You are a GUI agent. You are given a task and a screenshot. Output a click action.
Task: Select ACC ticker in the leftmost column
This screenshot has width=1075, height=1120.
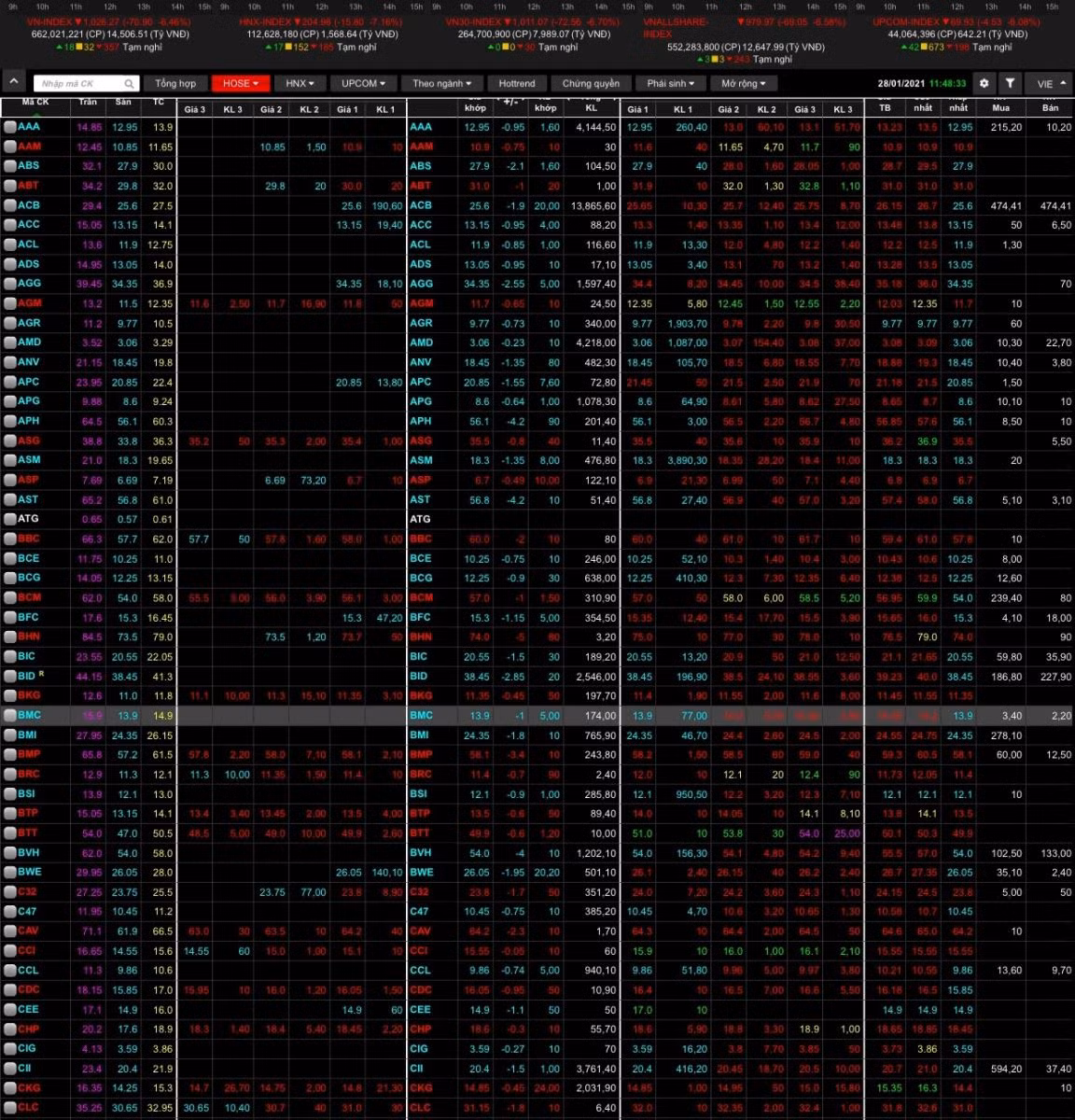29,225
